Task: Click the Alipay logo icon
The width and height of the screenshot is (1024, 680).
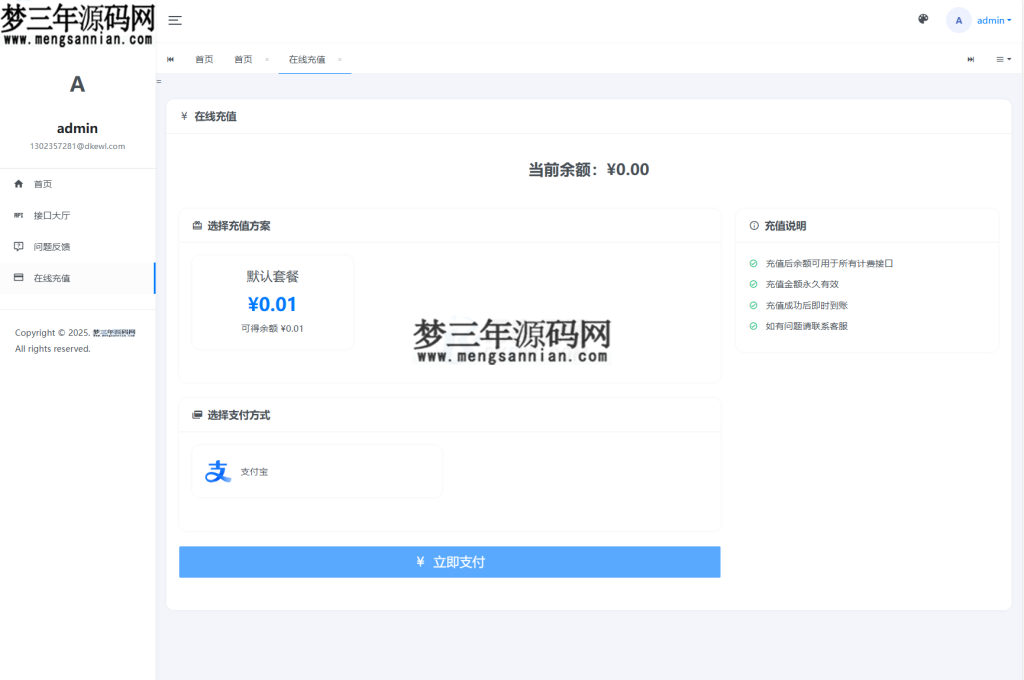Action: [x=218, y=471]
